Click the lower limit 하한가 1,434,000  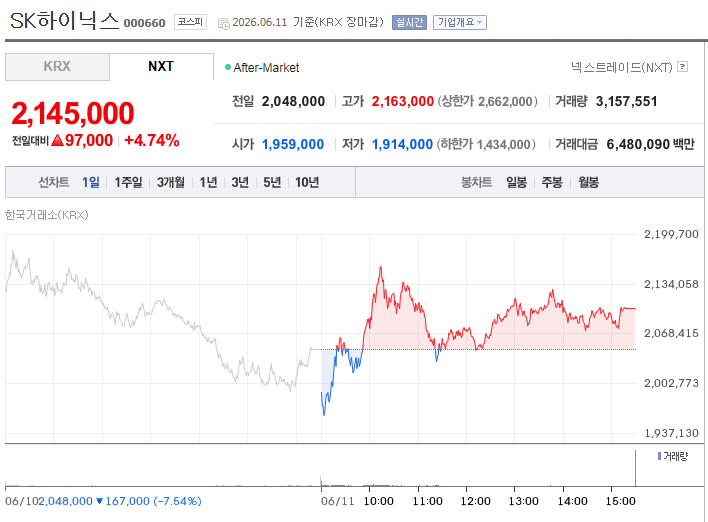(486, 144)
